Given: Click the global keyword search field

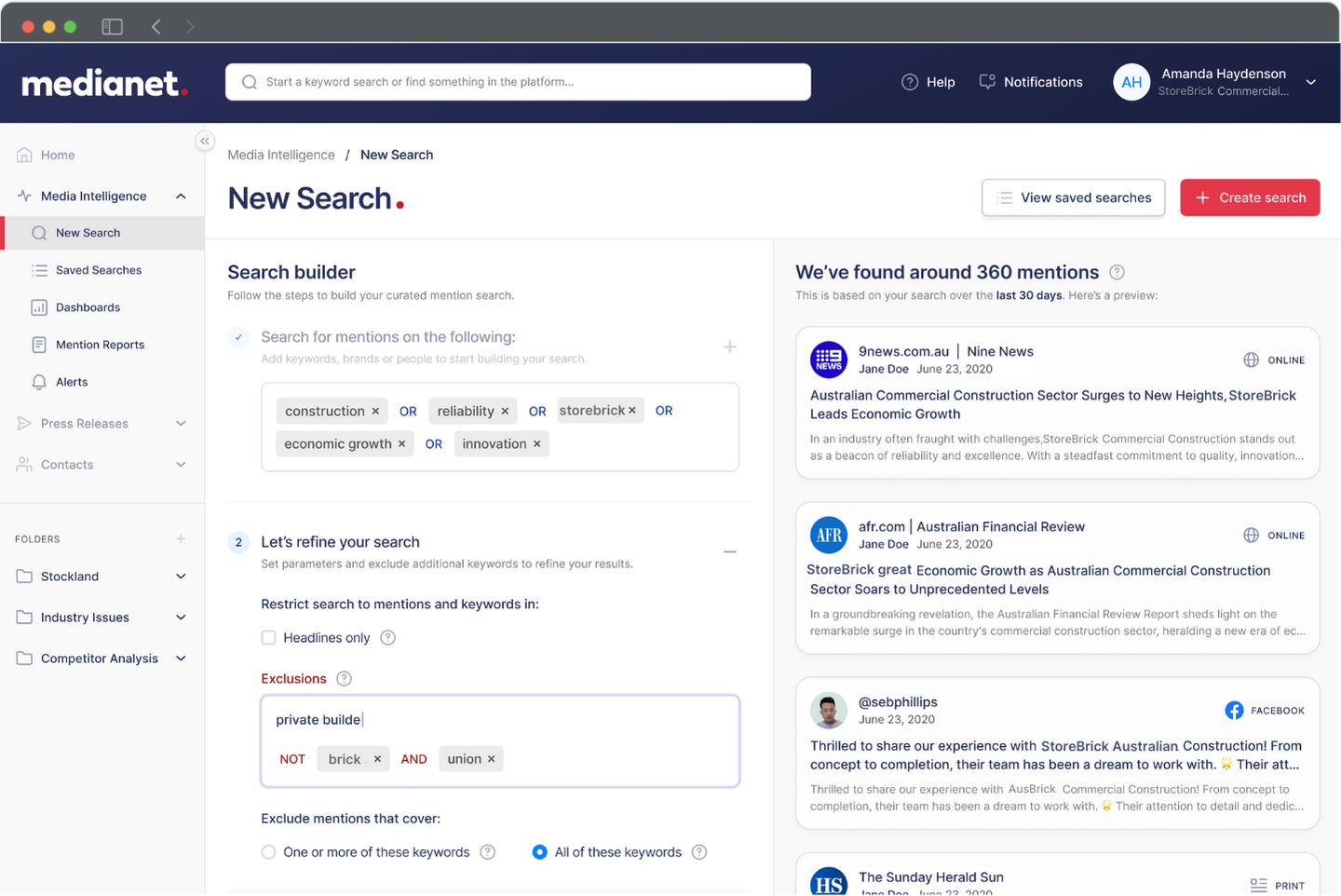Looking at the screenshot, I should (x=518, y=82).
